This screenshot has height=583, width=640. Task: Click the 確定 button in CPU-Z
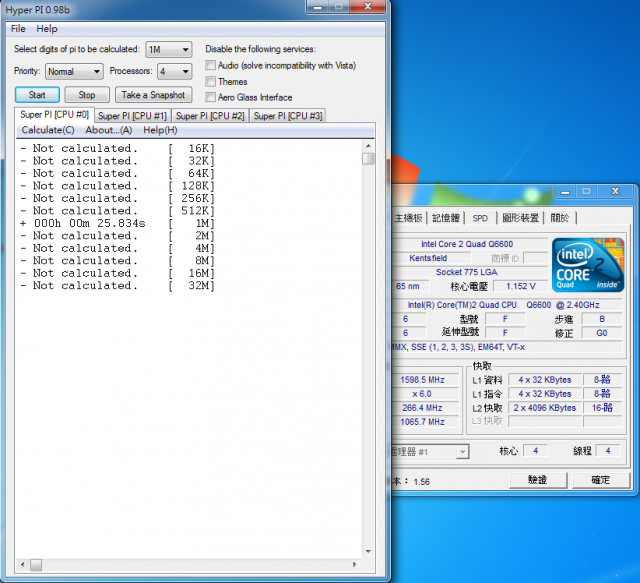(601, 480)
